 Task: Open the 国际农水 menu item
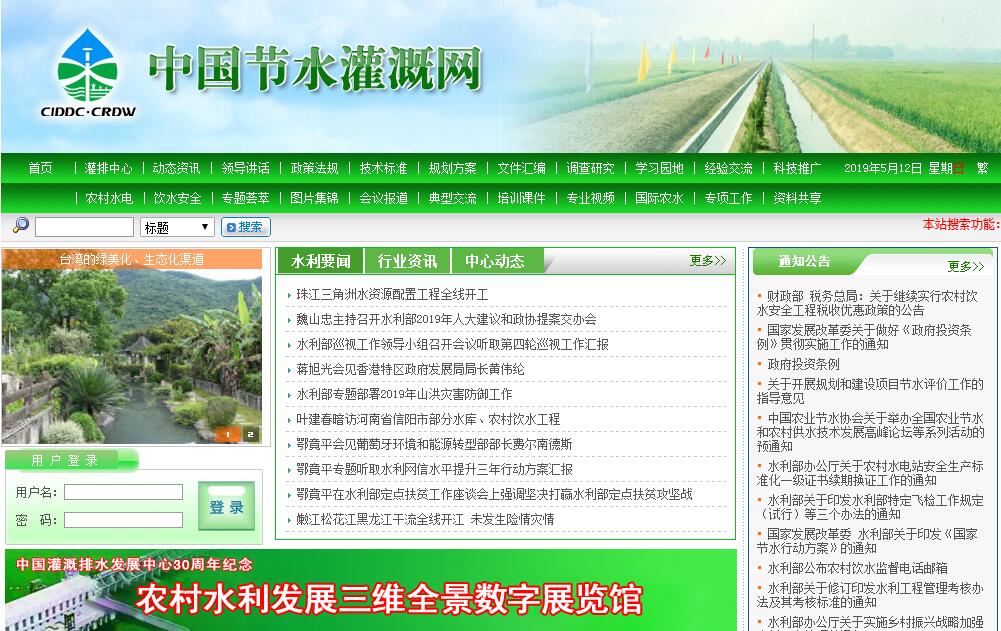coord(659,198)
